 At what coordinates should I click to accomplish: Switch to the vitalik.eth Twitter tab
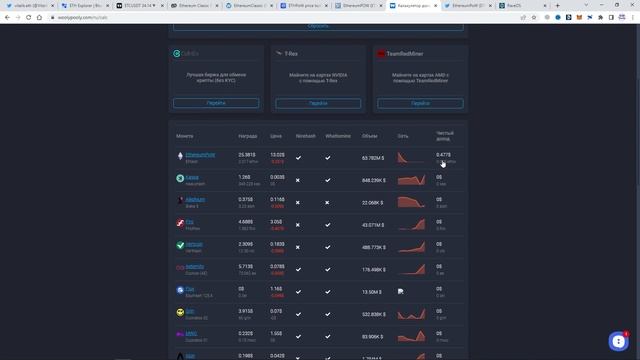pyautogui.click(x=31, y=6)
